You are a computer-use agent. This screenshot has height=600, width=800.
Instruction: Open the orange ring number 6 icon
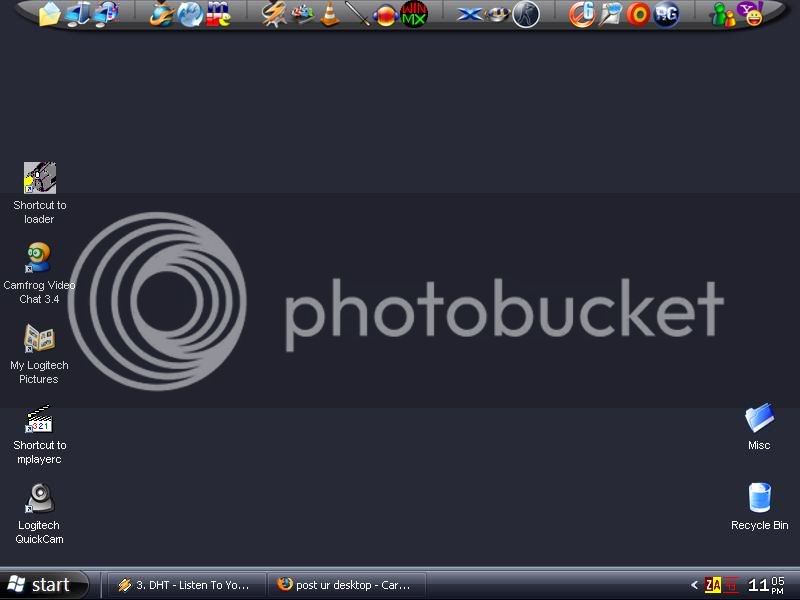point(582,14)
